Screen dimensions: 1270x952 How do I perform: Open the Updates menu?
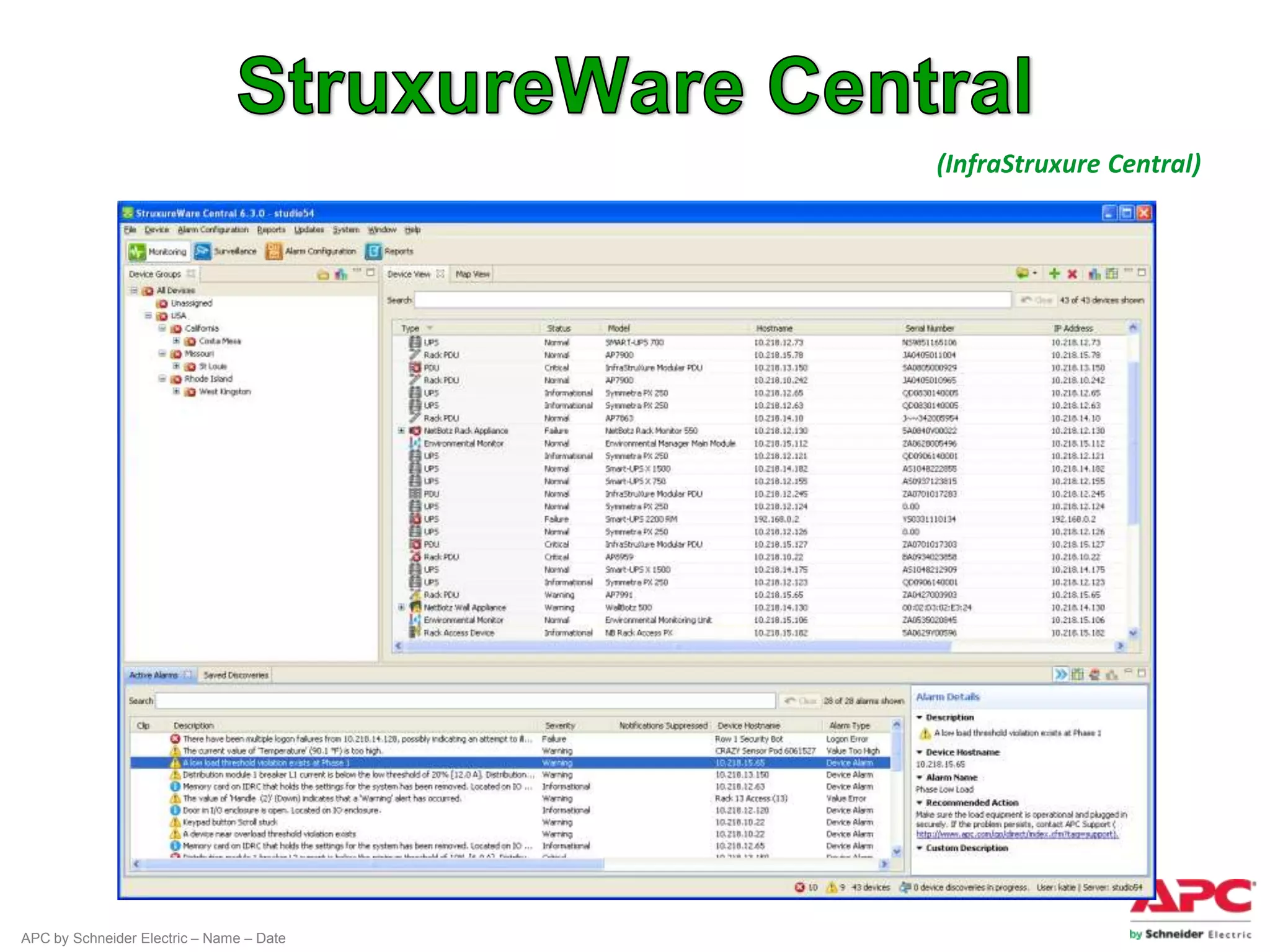pos(309,230)
